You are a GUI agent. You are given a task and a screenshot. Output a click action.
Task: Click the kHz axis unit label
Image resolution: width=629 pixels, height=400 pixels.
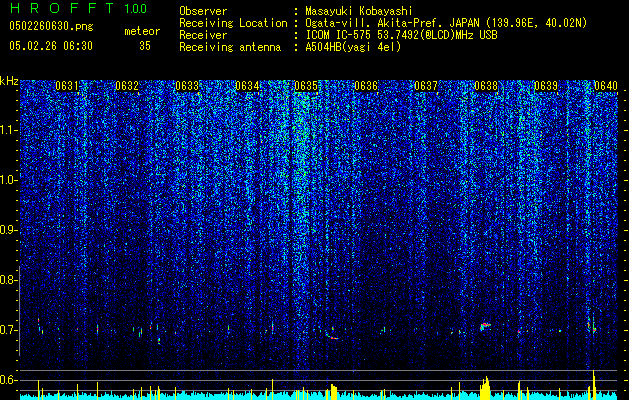point(9,82)
